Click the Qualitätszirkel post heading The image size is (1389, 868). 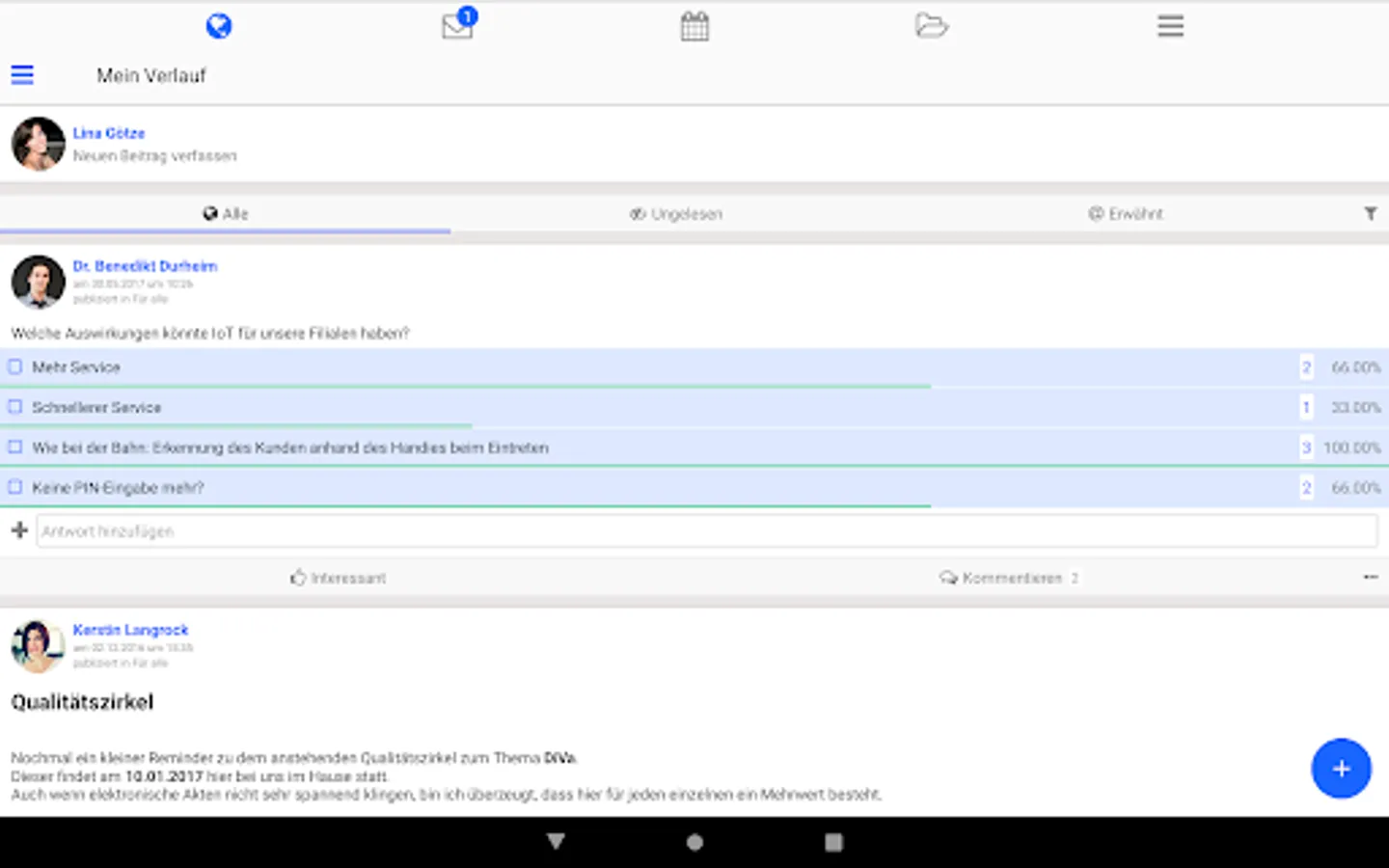point(82,702)
